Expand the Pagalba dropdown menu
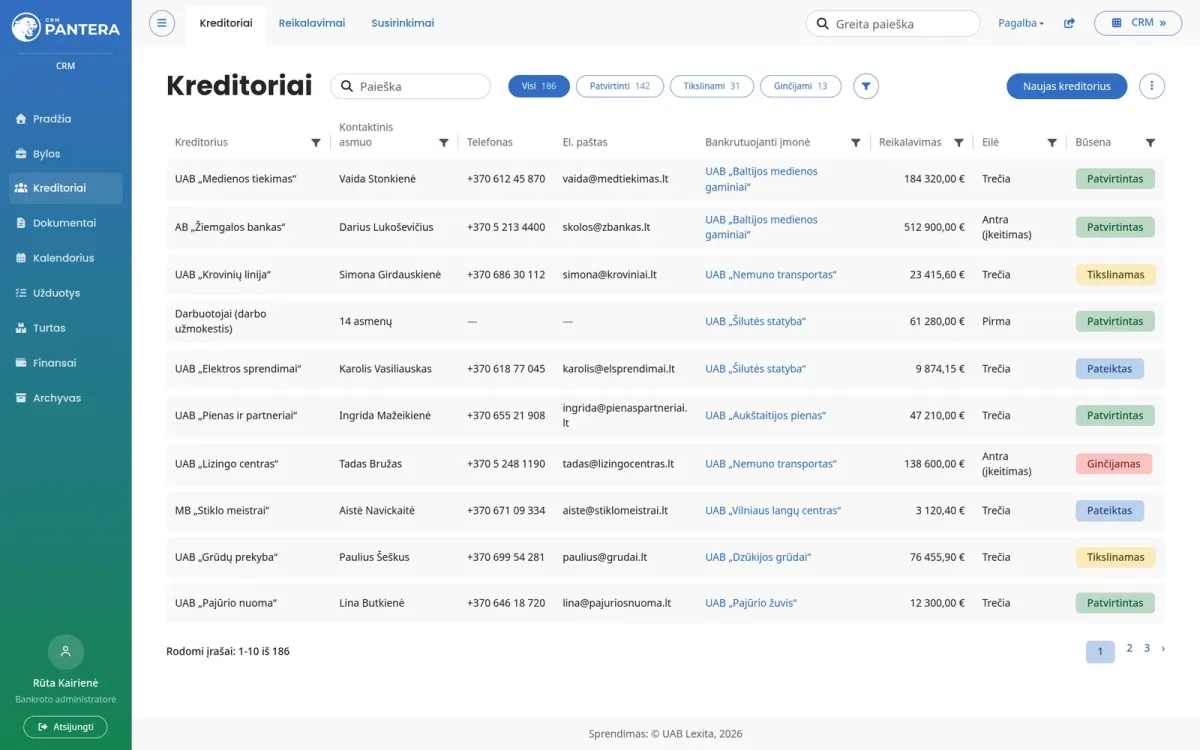Image resolution: width=1200 pixels, height=750 pixels. [x=1021, y=23]
